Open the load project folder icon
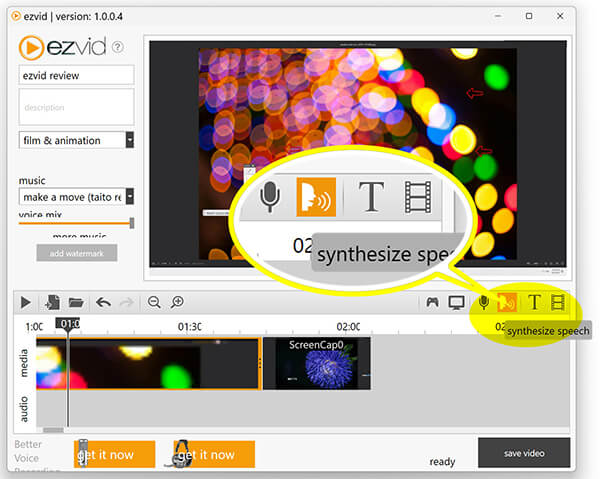The height and width of the screenshot is (479, 600). (x=76, y=303)
